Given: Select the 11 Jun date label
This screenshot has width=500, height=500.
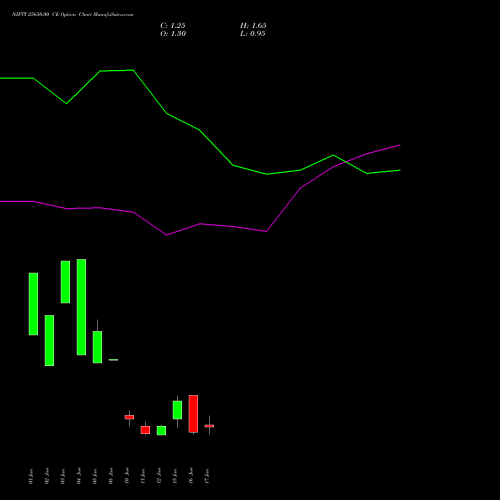Looking at the screenshot, I should click(x=143, y=476).
